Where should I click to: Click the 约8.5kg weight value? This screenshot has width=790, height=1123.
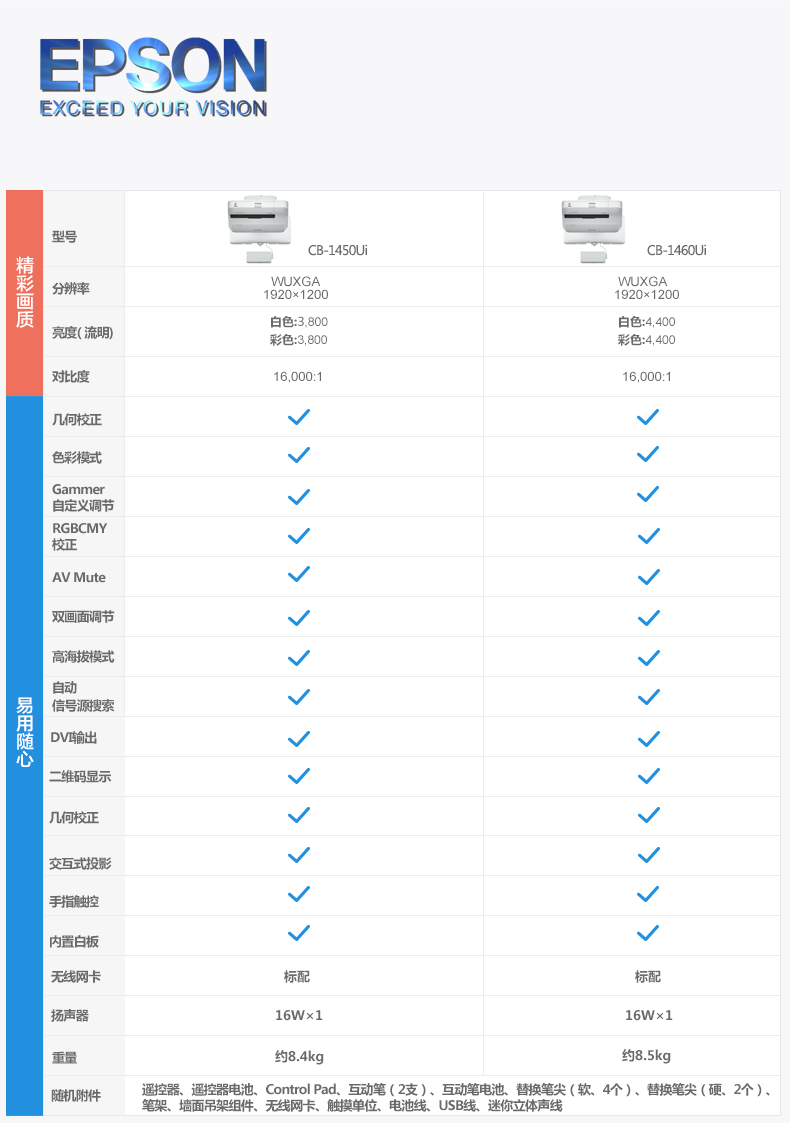pyautogui.click(x=646, y=1056)
